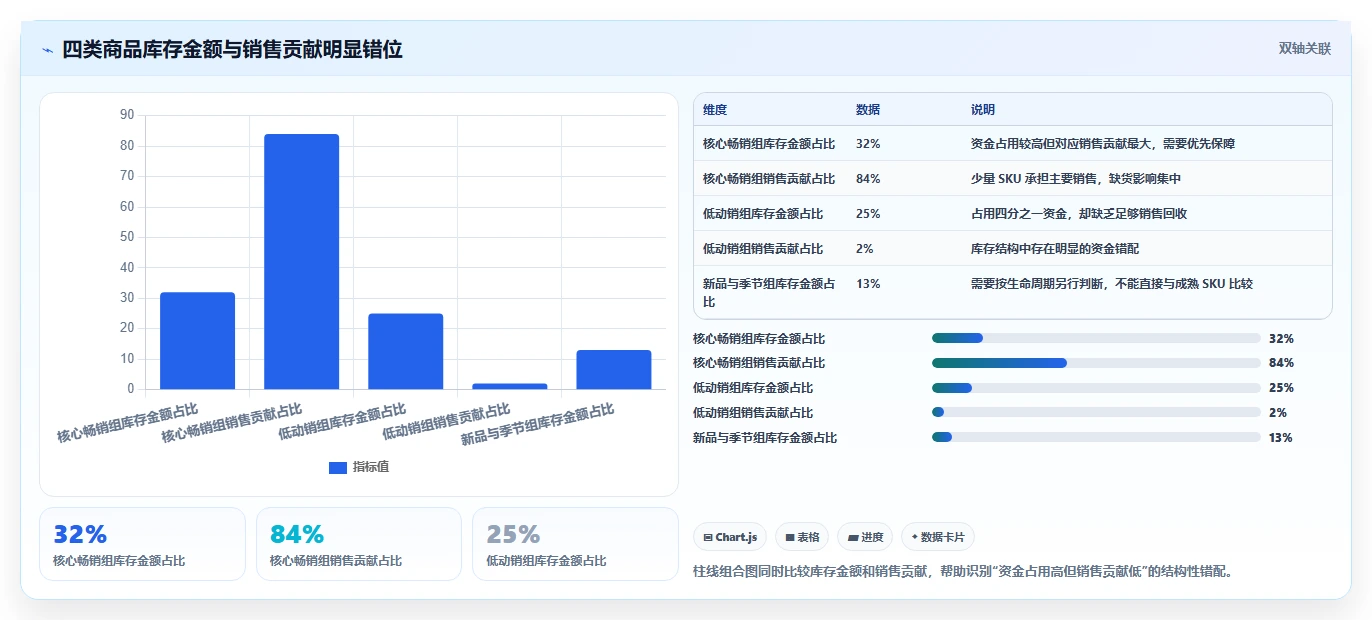Image resolution: width=1372 pixels, height=620 pixels.
Task: Click the 核心畅销组库存金额占比 bar in the chart
Action: [197, 340]
